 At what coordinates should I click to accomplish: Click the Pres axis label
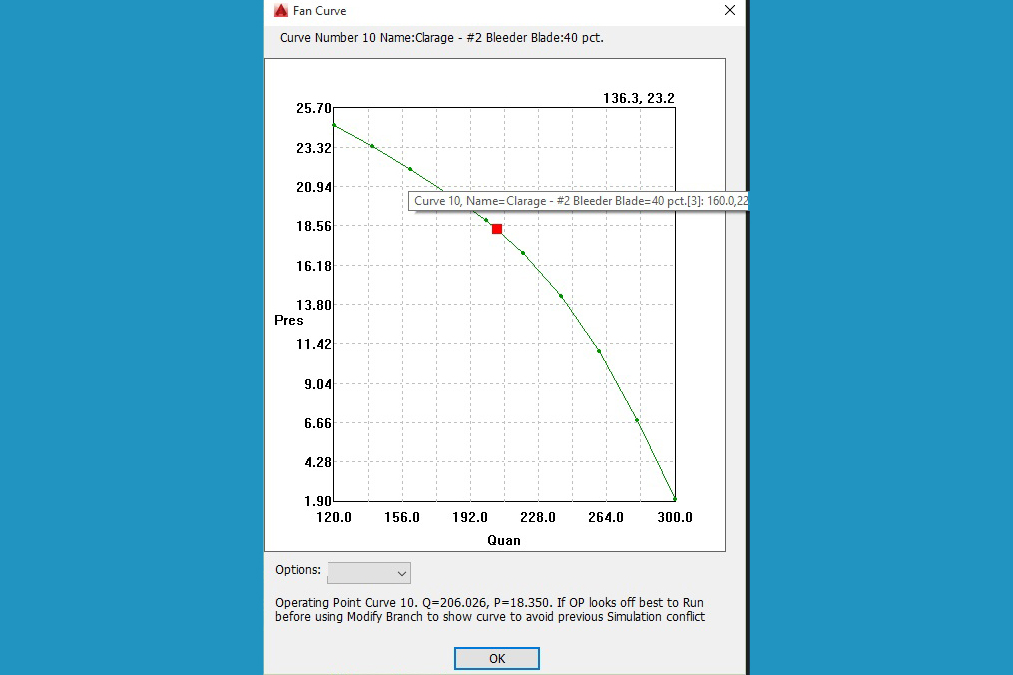coord(289,321)
